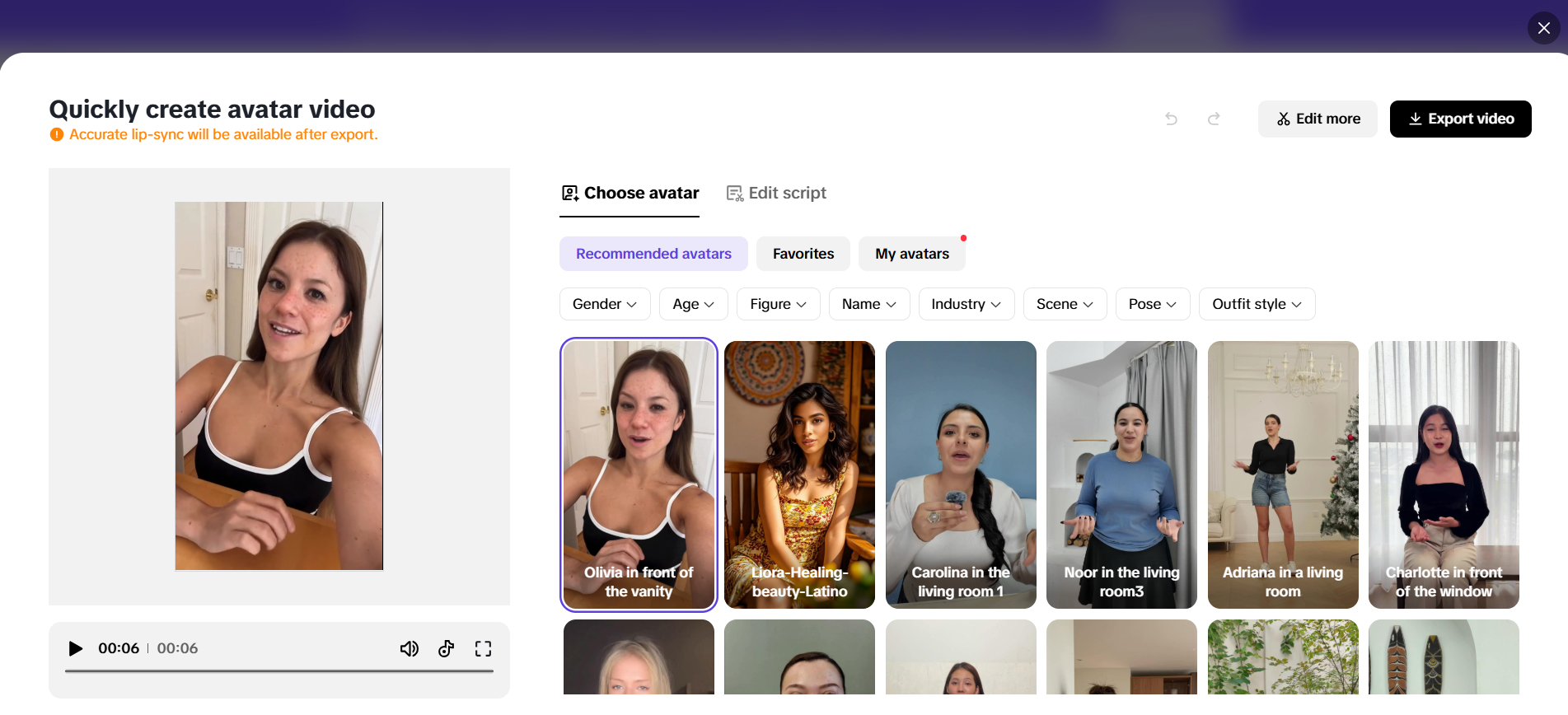Image resolution: width=1568 pixels, height=715 pixels.
Task: Expand the Pose filter dropdown
Action: [1153, 304]
